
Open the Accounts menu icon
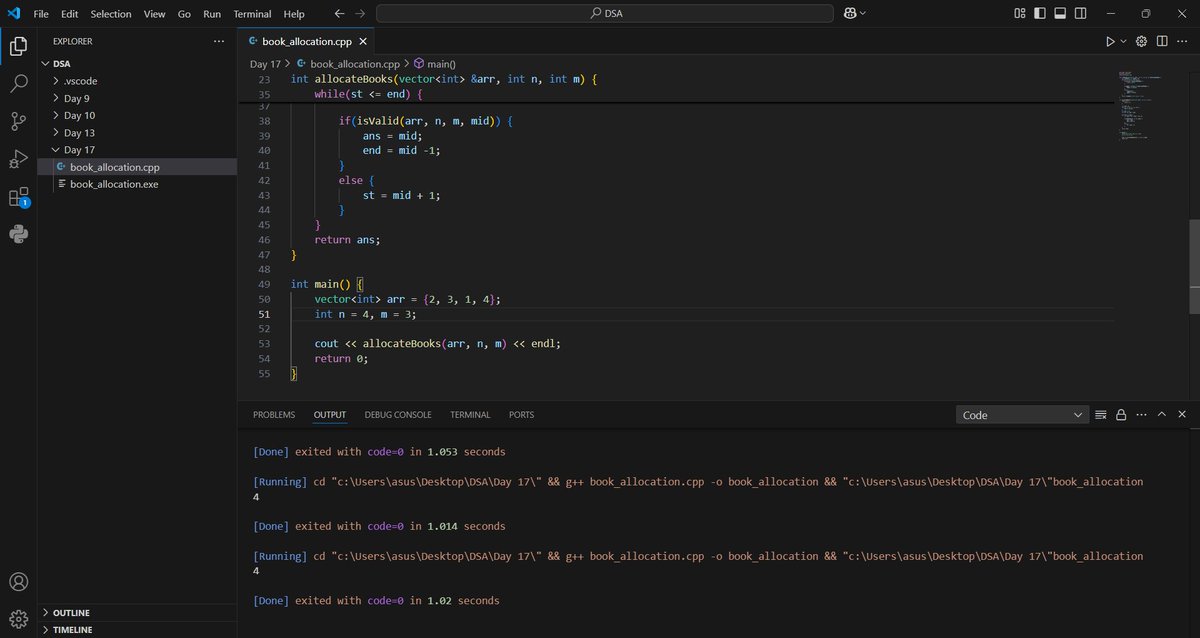[18, 582]
